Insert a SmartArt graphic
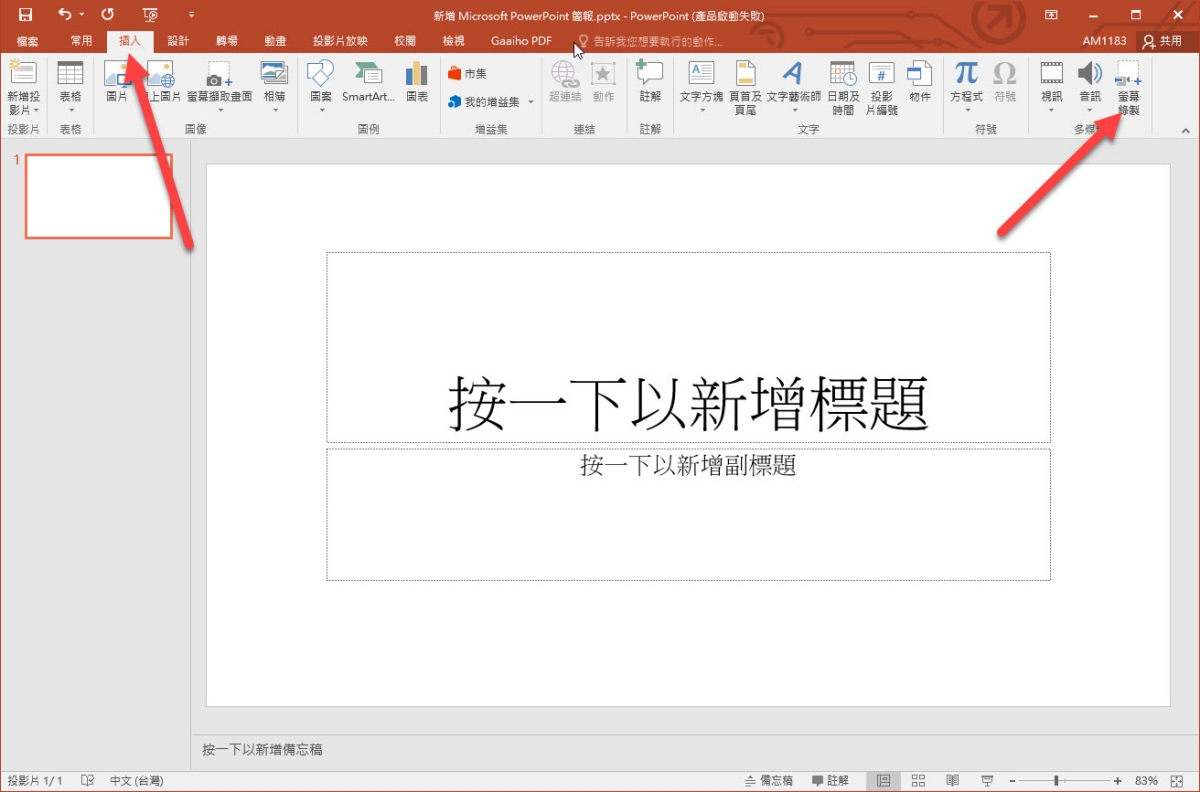1200x792 pixels. point(368,82)
